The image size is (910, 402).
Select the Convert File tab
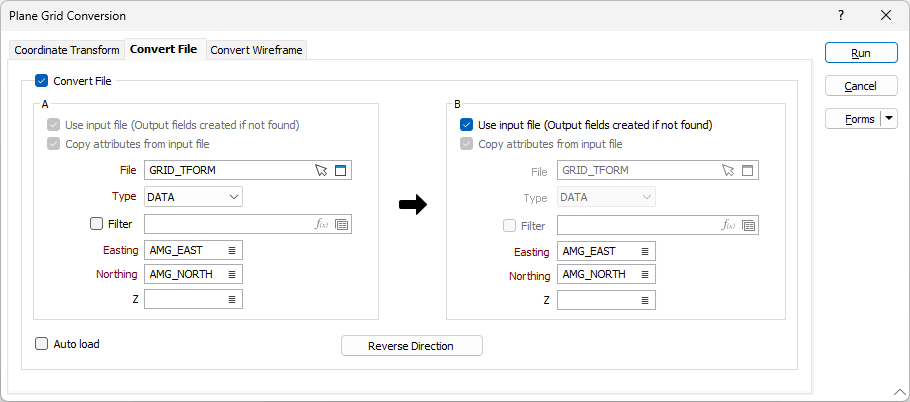click(x=164, y=49)
